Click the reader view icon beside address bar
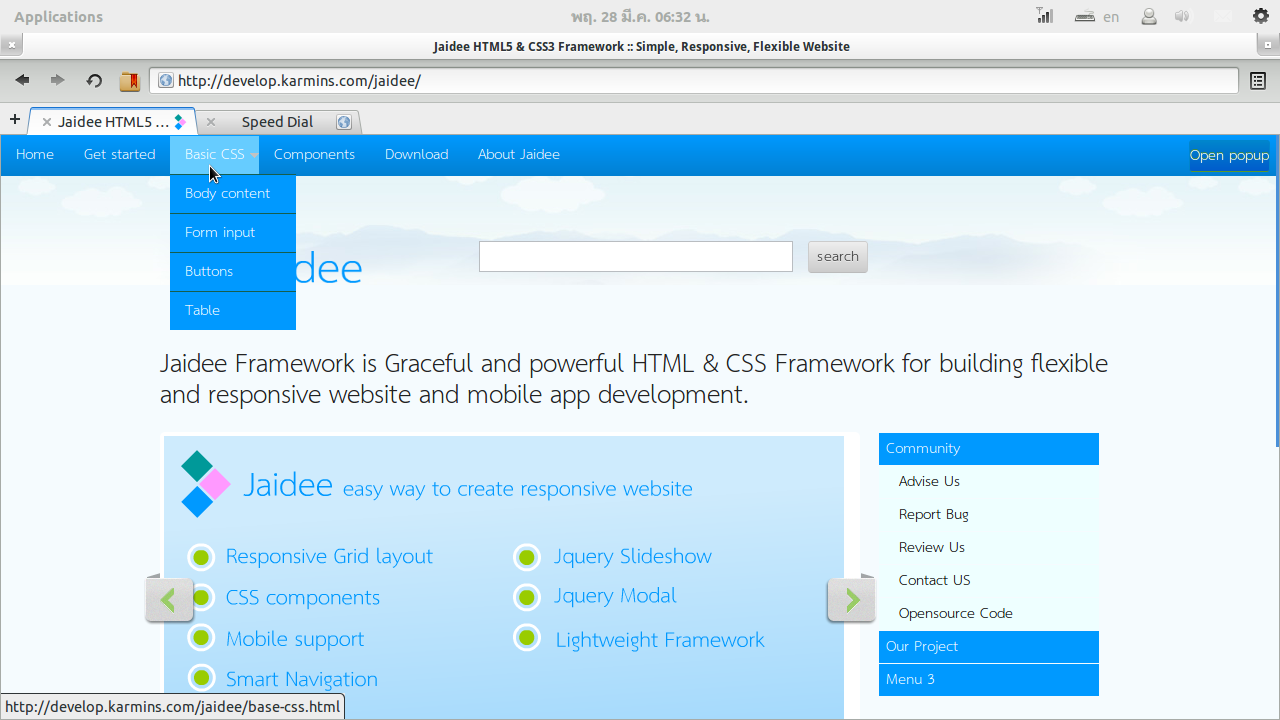 (1258, 80)
